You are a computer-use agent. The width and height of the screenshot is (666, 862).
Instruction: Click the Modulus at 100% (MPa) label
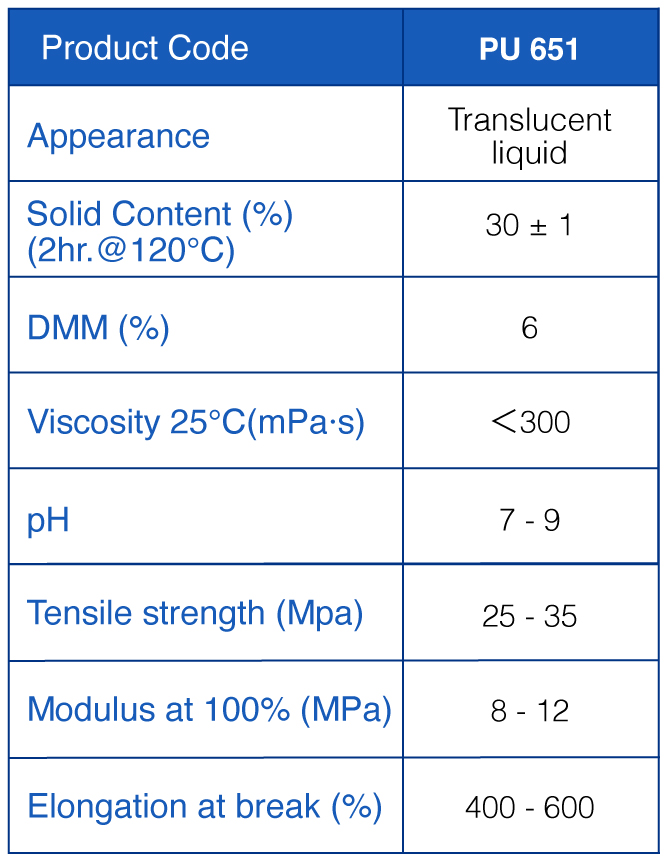point(209,709)
